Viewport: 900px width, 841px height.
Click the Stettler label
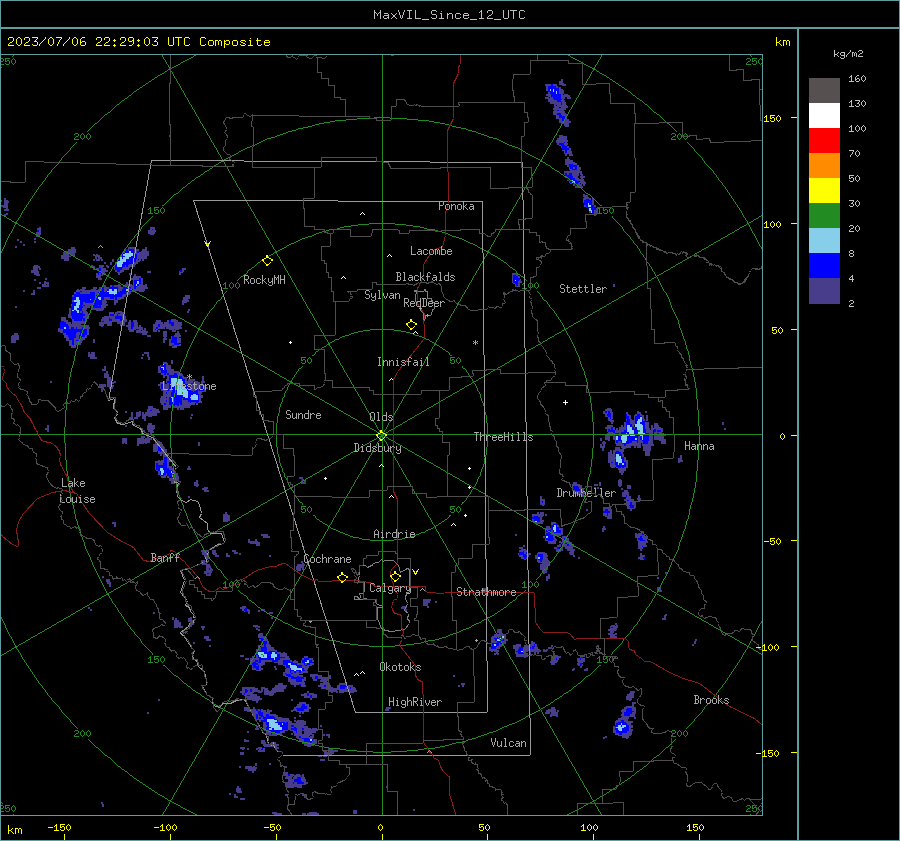coord(583,289)
